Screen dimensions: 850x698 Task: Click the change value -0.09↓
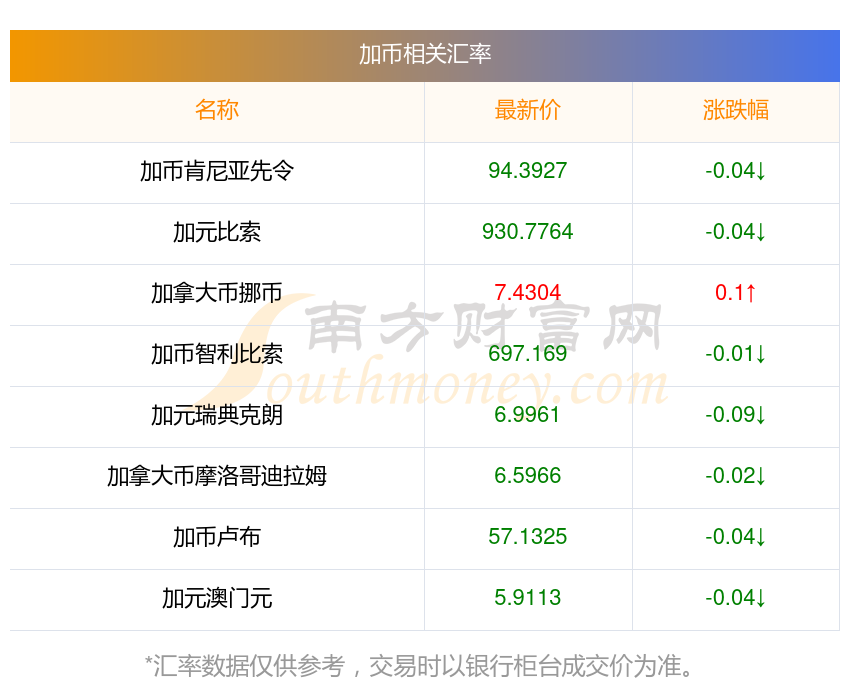[736, 415]
